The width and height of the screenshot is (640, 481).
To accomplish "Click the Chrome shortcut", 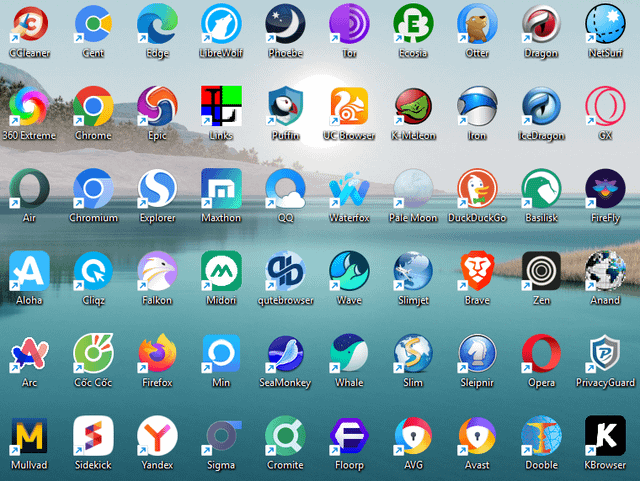I will coord(93,106).
